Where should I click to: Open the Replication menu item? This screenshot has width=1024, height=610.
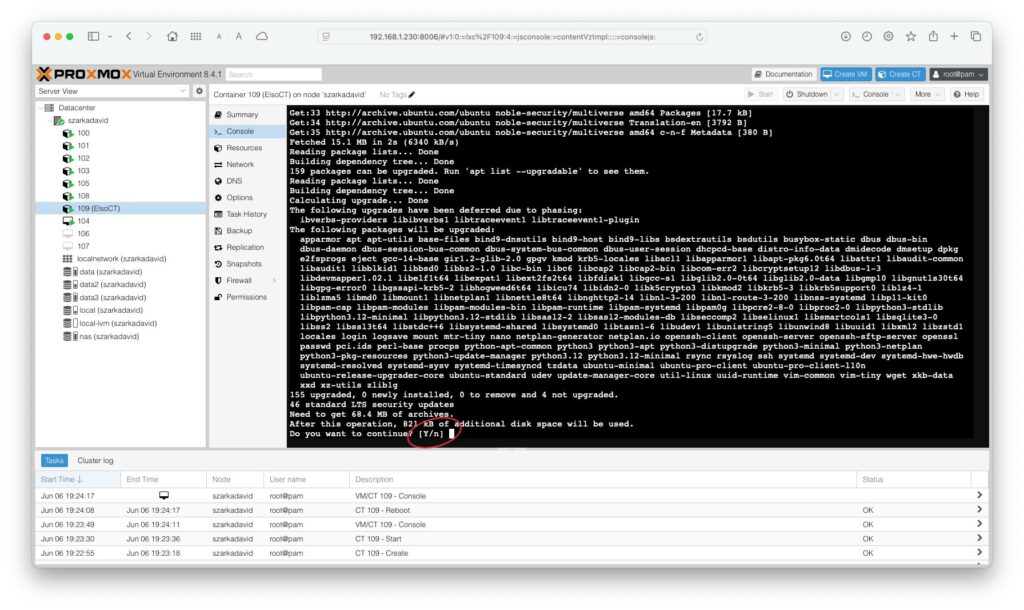[245, 248]
